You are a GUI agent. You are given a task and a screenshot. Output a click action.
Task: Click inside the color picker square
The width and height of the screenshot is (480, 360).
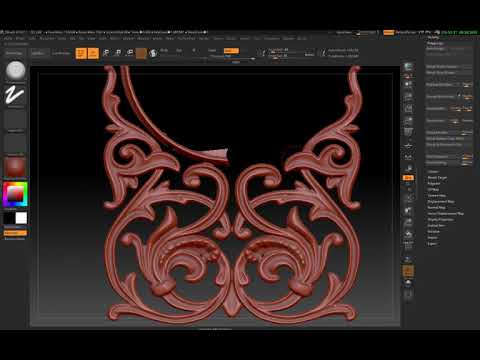[x=15, y=194]
